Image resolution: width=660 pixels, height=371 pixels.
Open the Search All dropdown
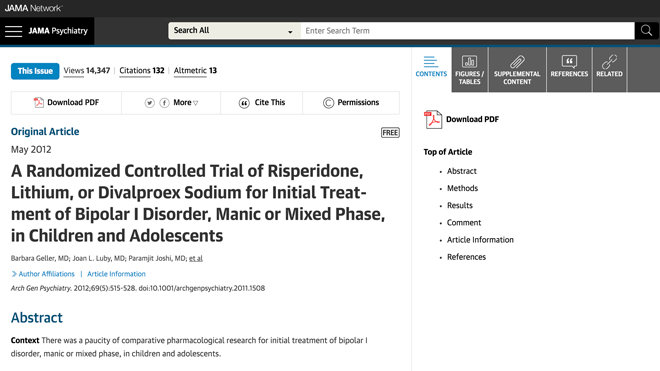click(234, 31)
